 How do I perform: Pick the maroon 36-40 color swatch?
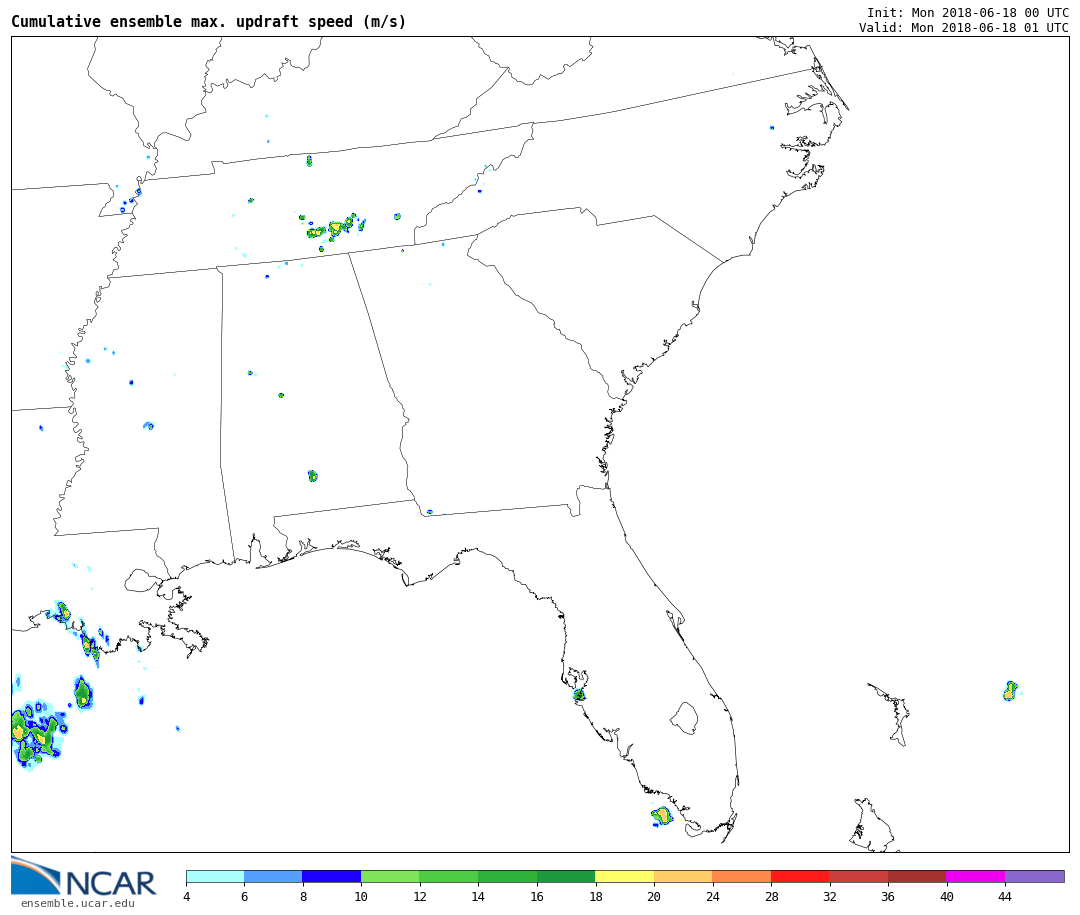tap(917, 876)
